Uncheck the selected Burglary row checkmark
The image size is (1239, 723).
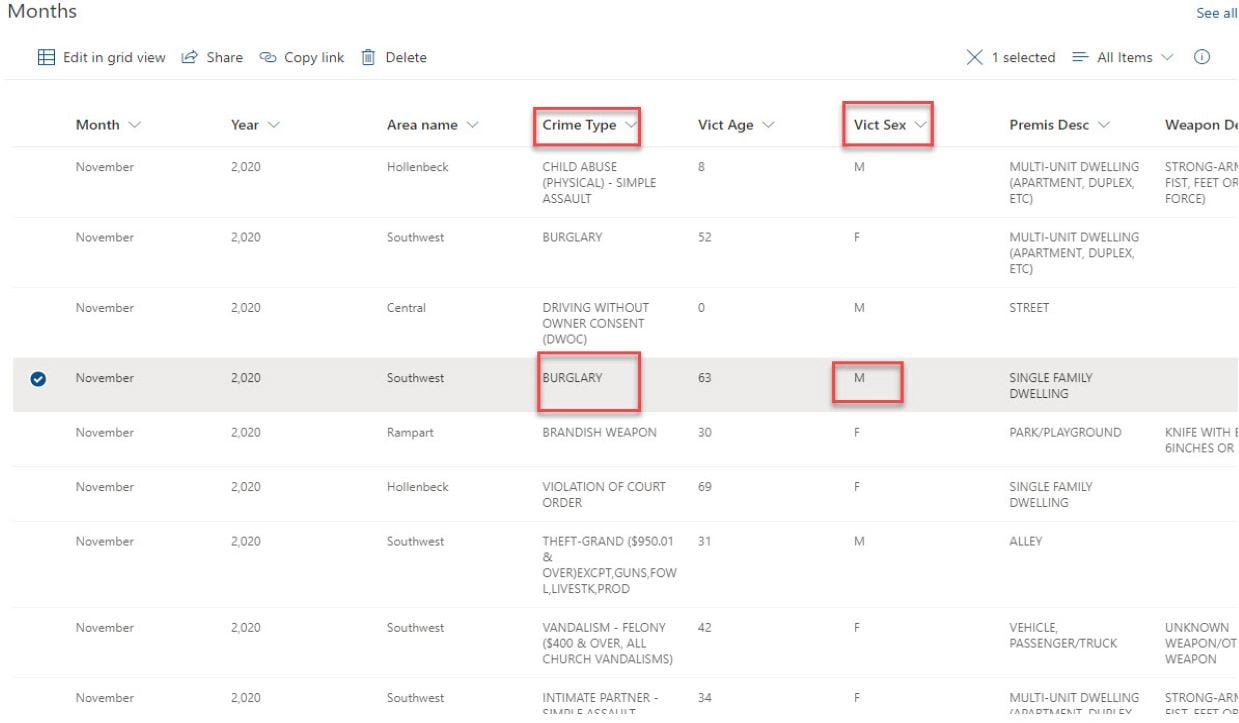[x=38, y=379]
